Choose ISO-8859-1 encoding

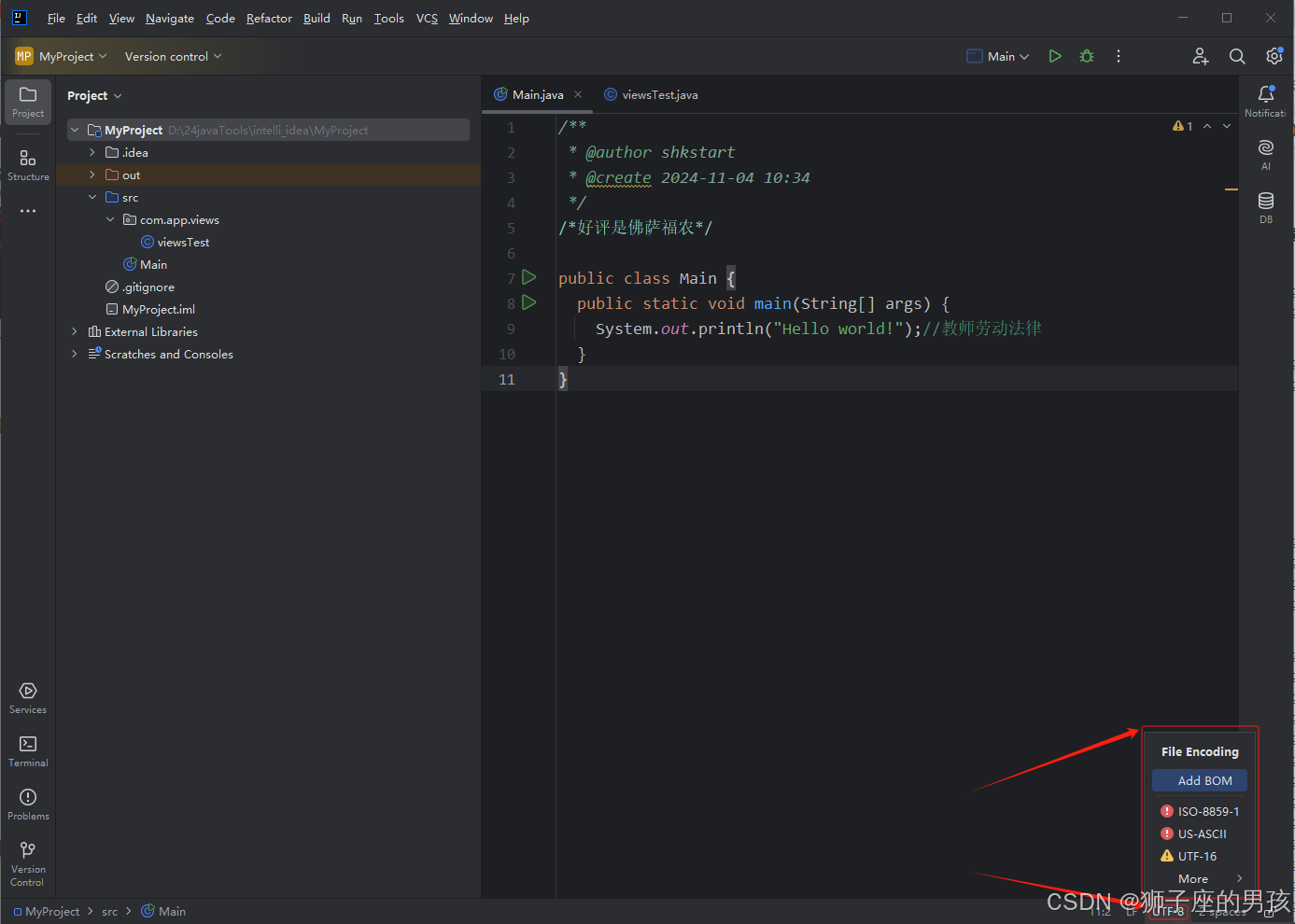[1200, 811]
